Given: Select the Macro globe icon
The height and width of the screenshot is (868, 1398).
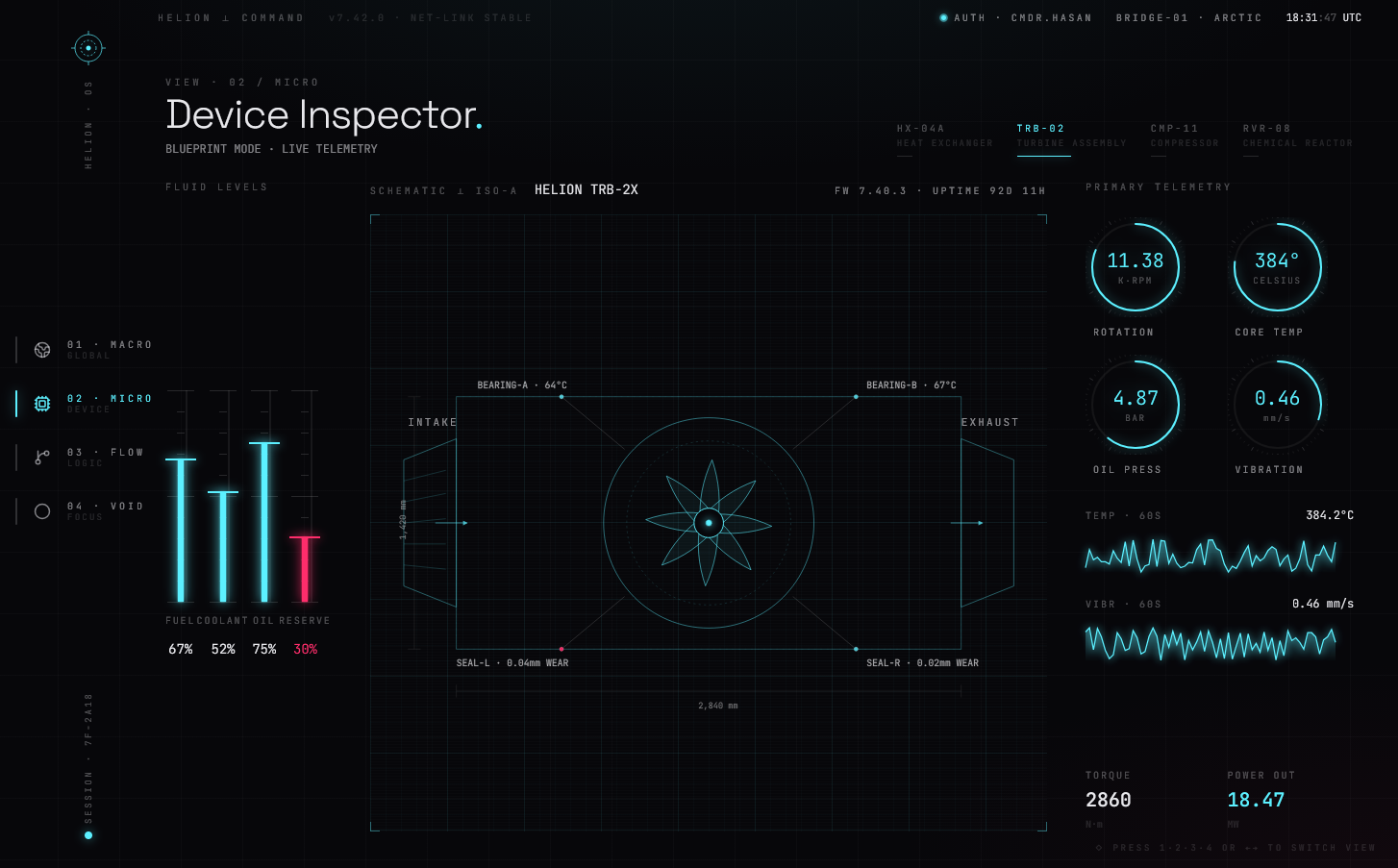Looking at the screenshot, I should click(x=42, y=350).
